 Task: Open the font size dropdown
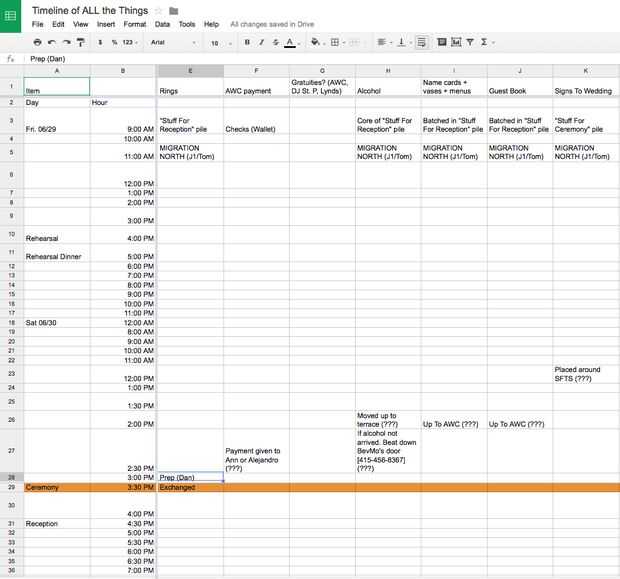[x=221, y=43]
